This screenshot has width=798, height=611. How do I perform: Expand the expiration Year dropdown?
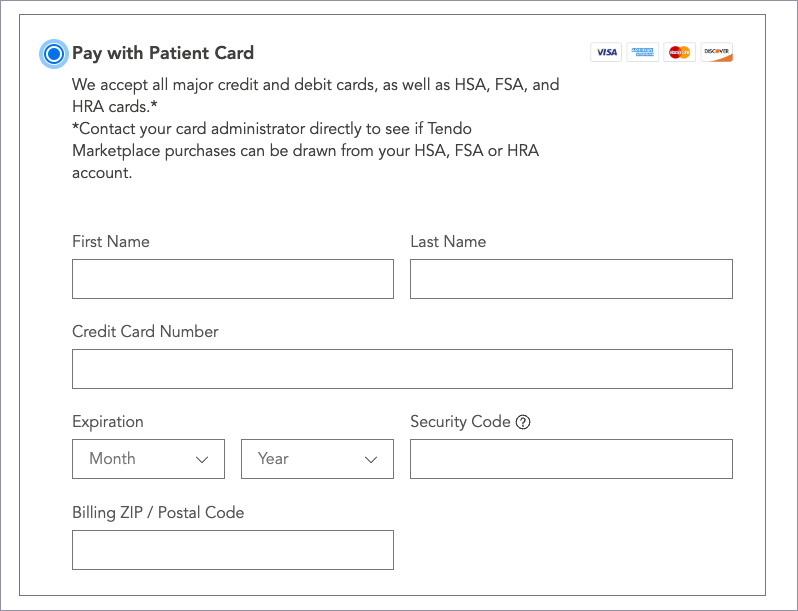(317, 459)
